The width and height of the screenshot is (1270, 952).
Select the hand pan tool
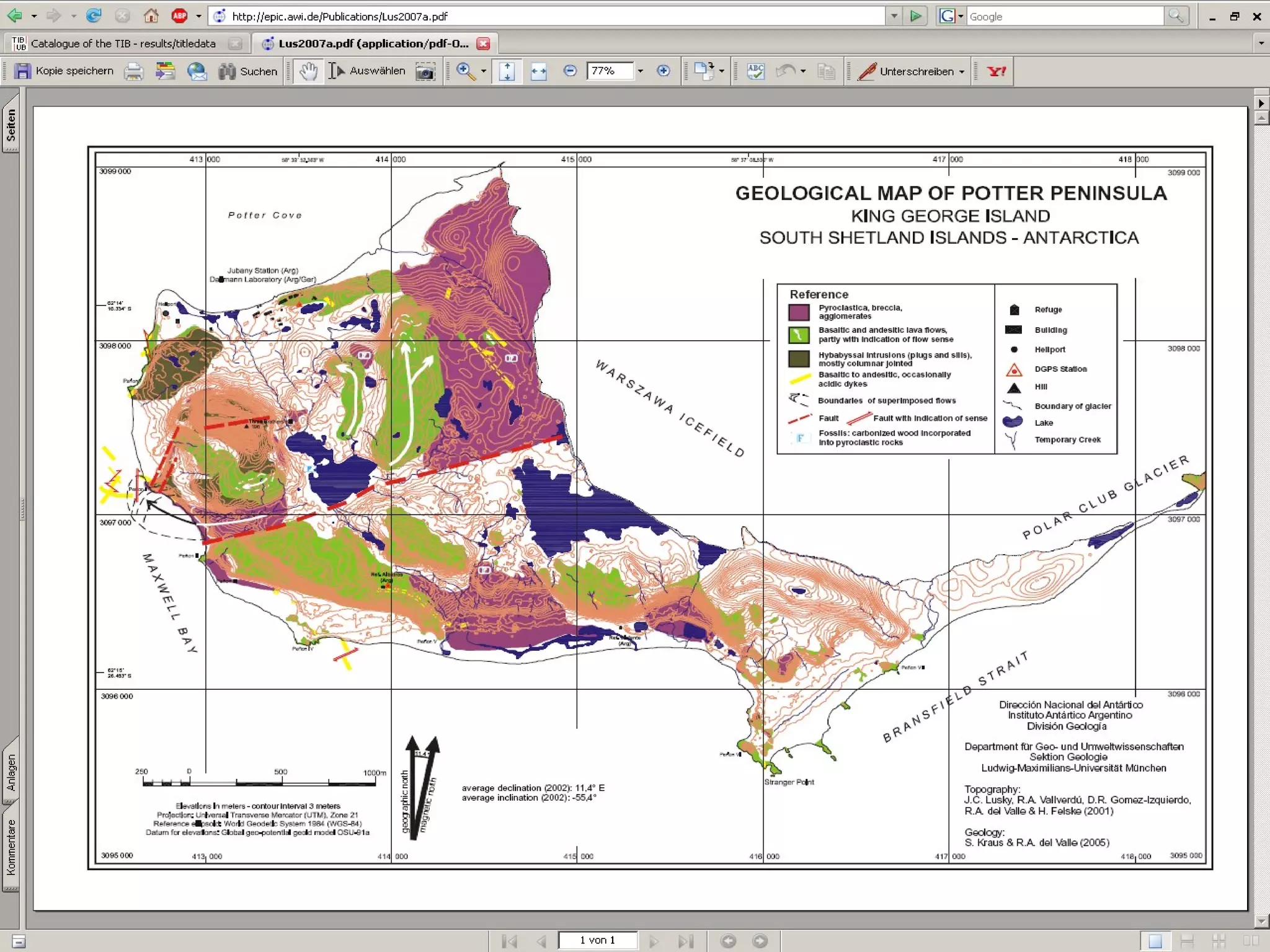(308, 71)
